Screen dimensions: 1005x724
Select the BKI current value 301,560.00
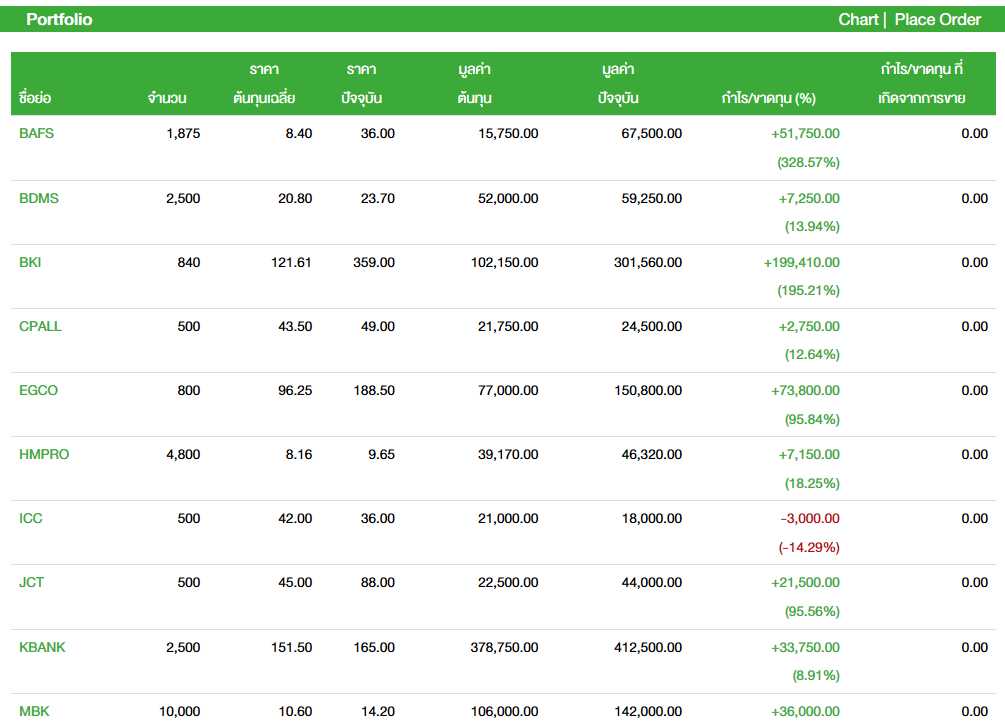648,262
